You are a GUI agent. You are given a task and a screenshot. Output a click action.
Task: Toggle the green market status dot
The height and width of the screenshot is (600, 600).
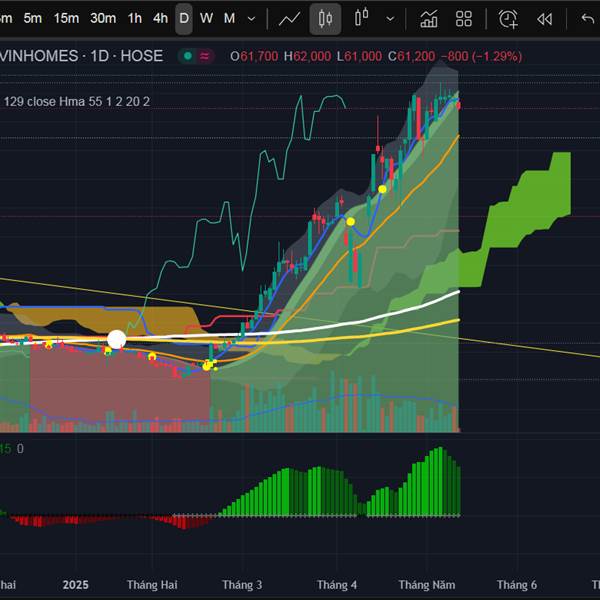pos(188,56)
